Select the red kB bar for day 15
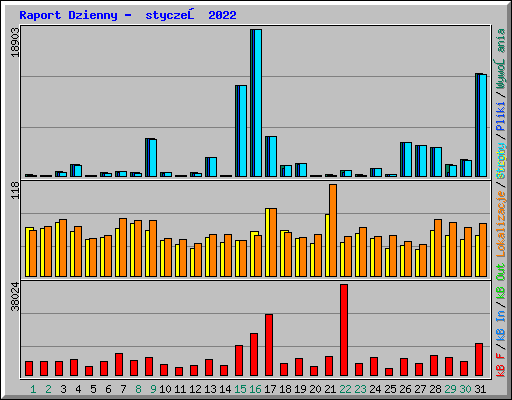 239,360
